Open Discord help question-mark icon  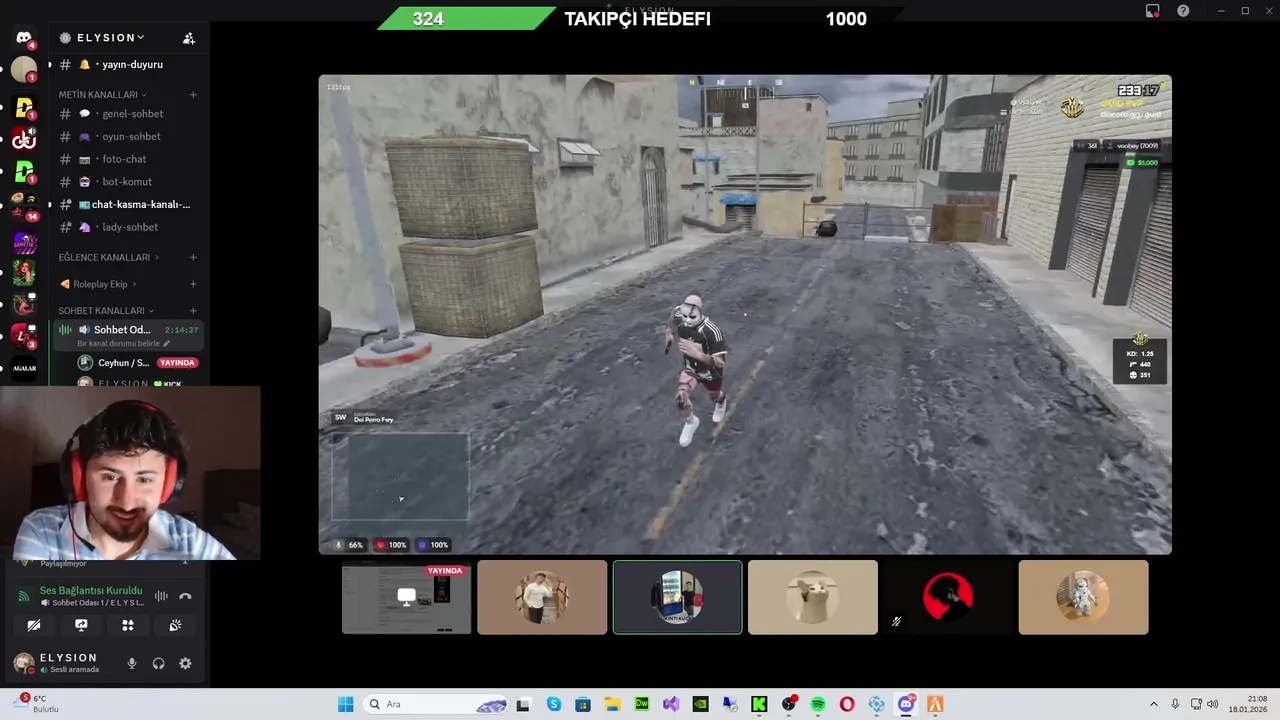[1183, 11]
